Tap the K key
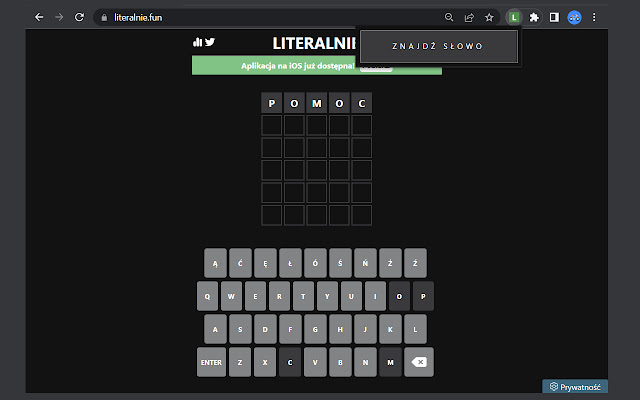Viewport: 640px width, 400px height. pyautogui.click(x=390, y=329)
